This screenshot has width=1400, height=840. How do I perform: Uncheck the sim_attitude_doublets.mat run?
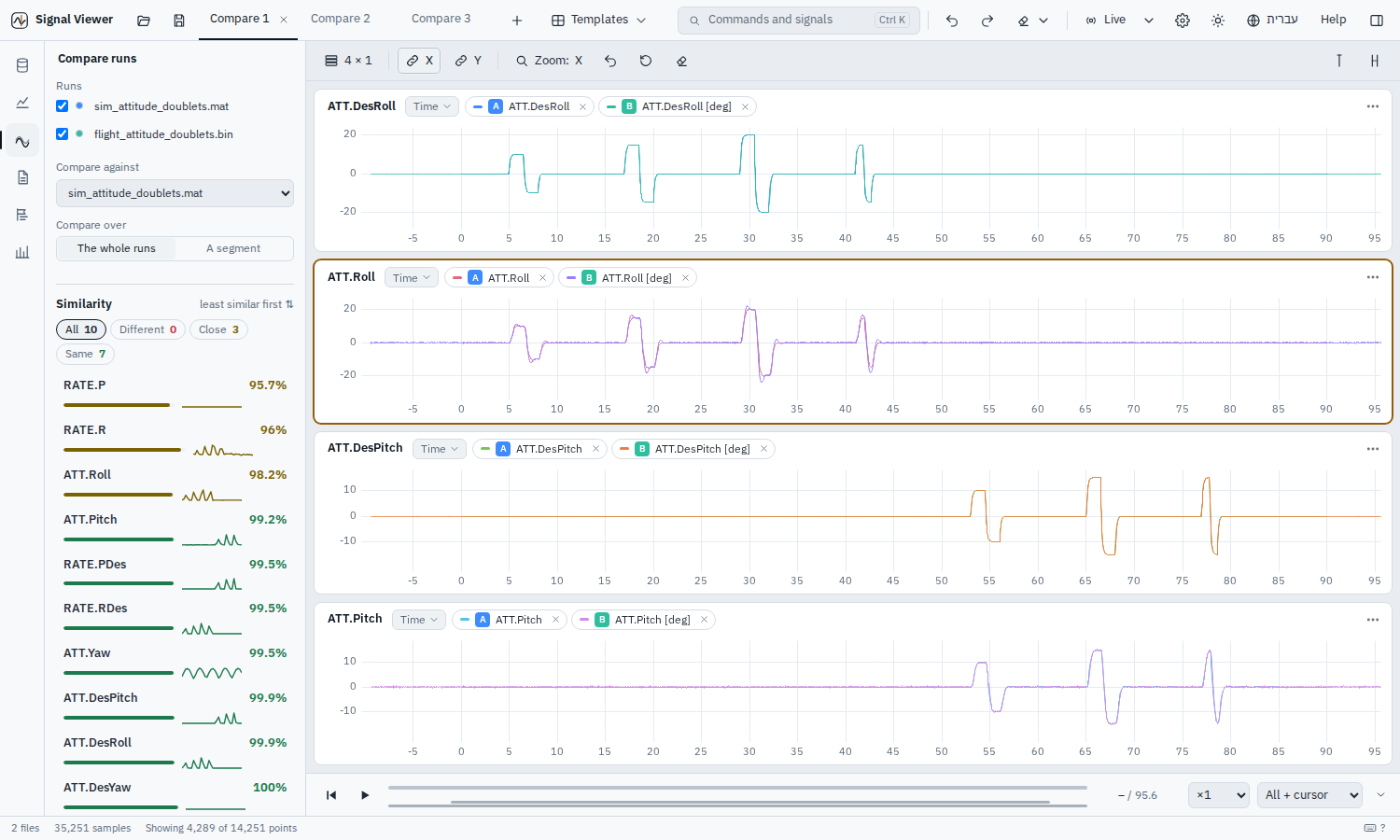tap(62, 106)
